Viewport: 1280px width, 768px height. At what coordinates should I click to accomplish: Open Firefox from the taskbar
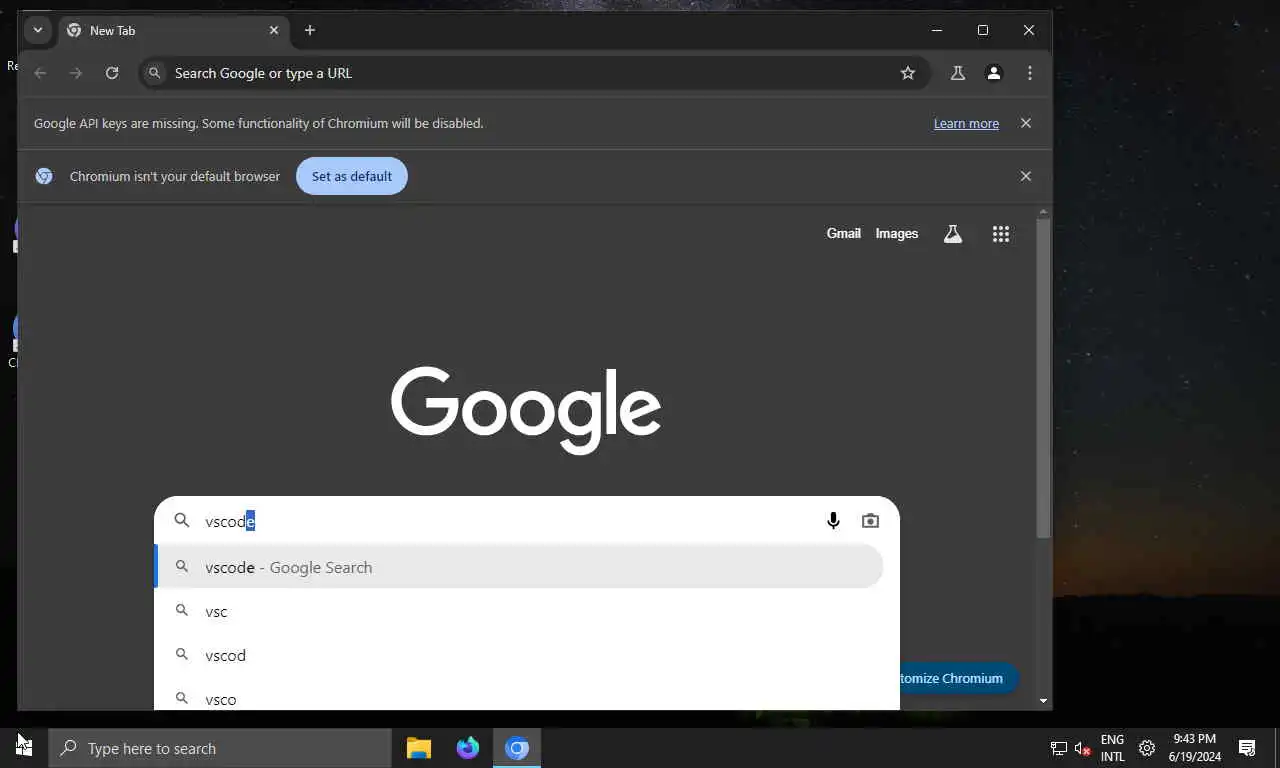pyautogui.click(x=468, y=748)
